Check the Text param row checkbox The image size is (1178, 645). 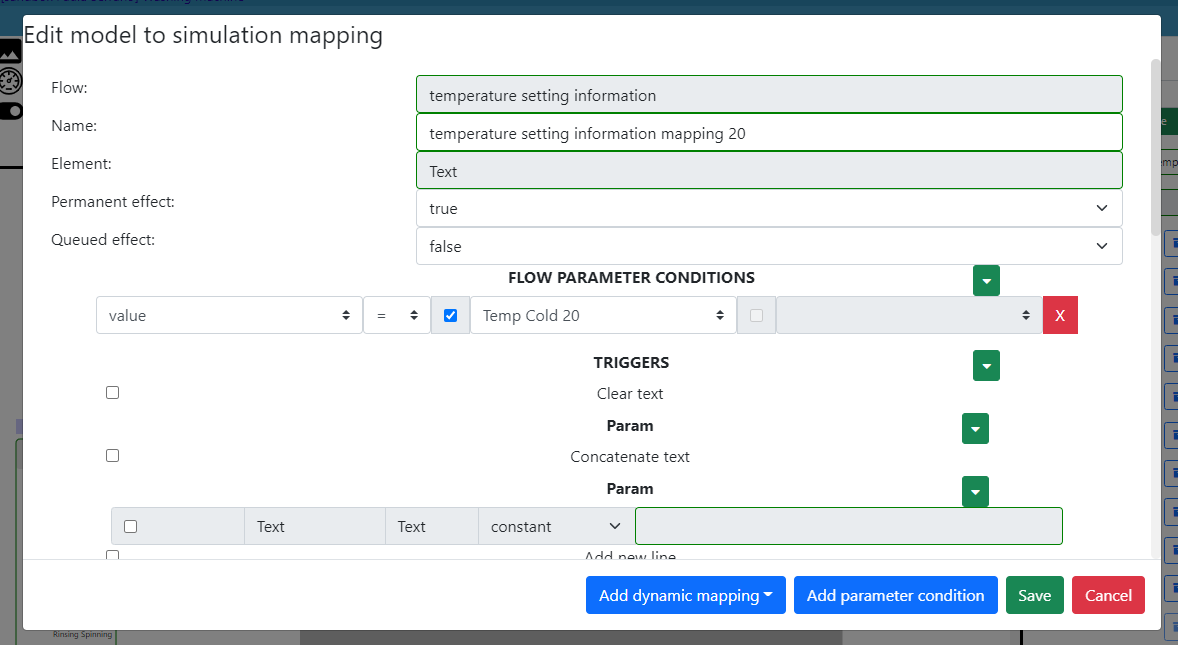point(131,526)
